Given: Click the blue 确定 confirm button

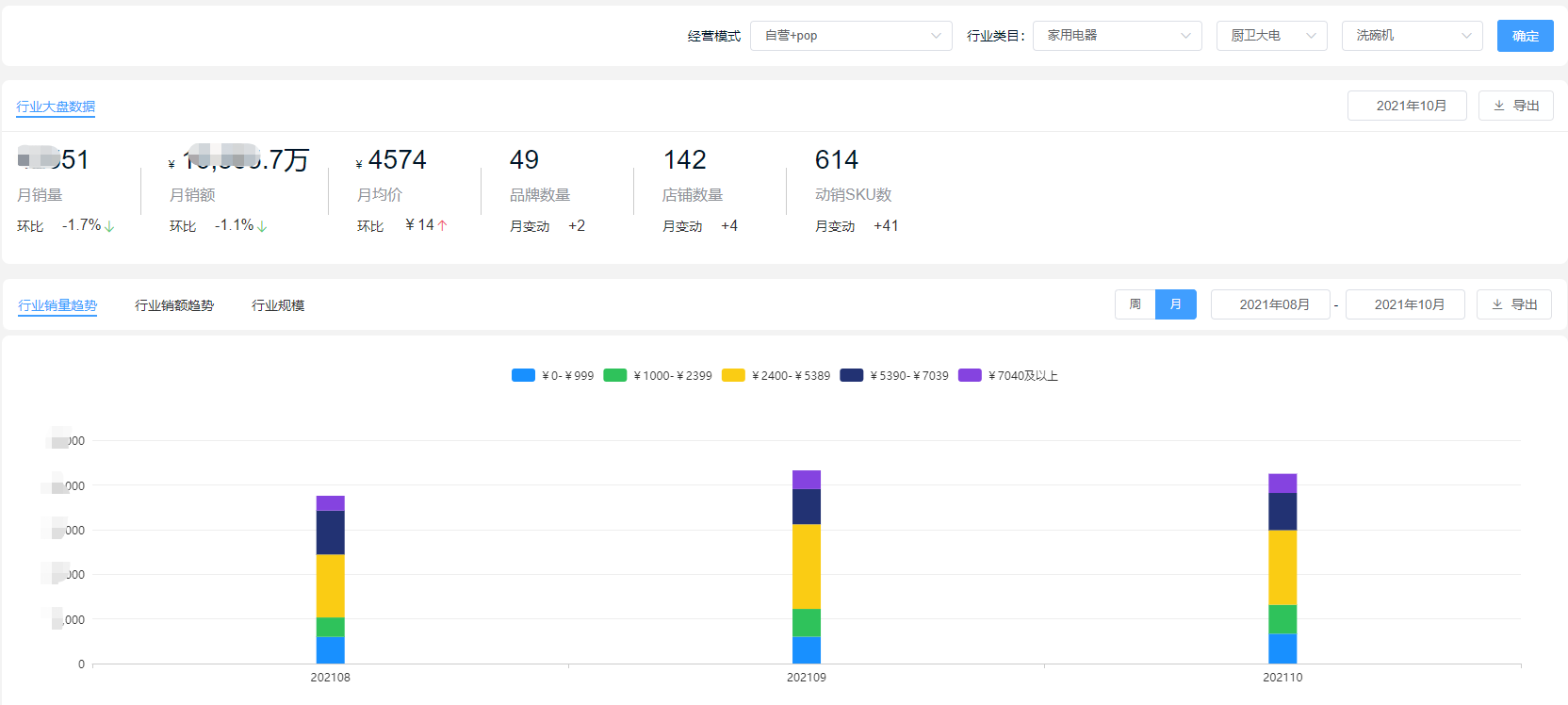Looking at the screenshot, I should 1525,36.
